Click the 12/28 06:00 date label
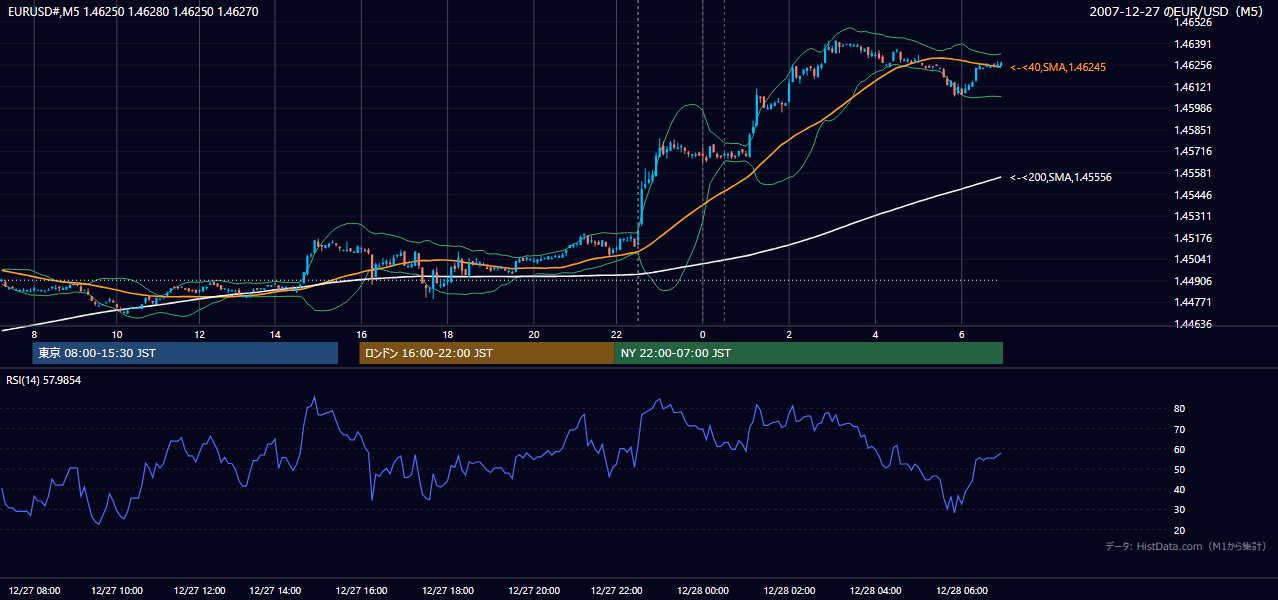The width and height of the screenshot is (1278, 600). 961,591
